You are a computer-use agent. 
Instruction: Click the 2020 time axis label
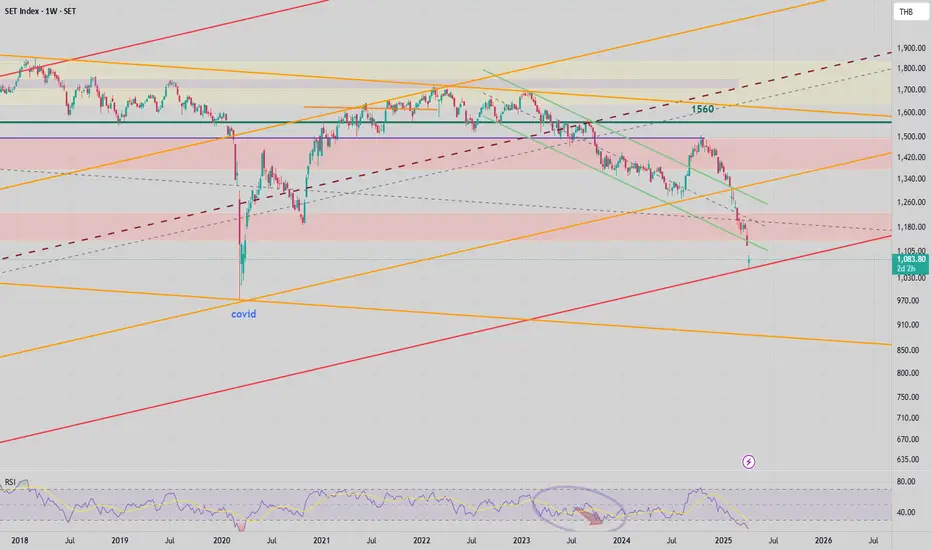pyautogui.click(x=221, y=540)
